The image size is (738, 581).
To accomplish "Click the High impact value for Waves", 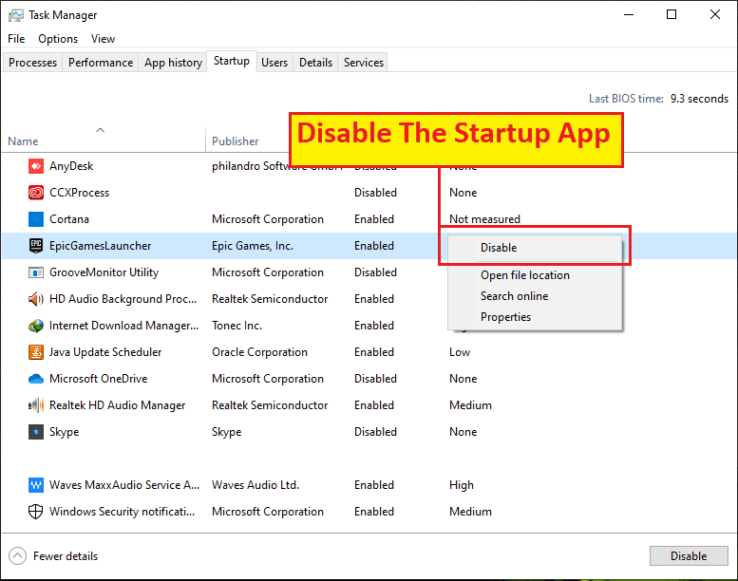I will (461, 485).
